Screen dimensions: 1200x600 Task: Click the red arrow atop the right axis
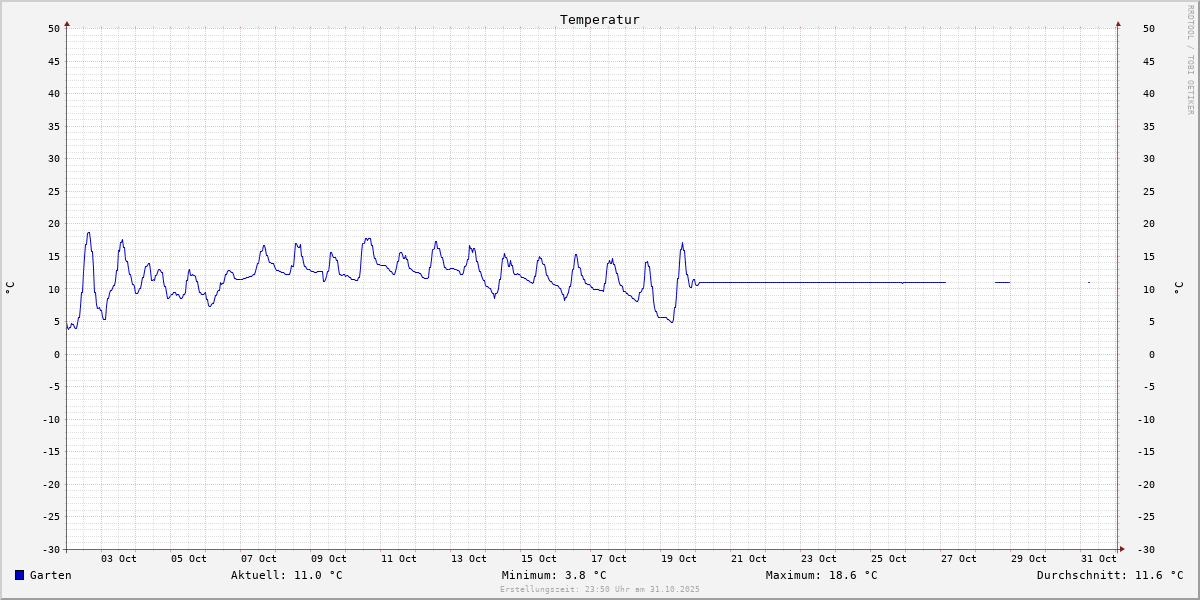click(1118, 23)
